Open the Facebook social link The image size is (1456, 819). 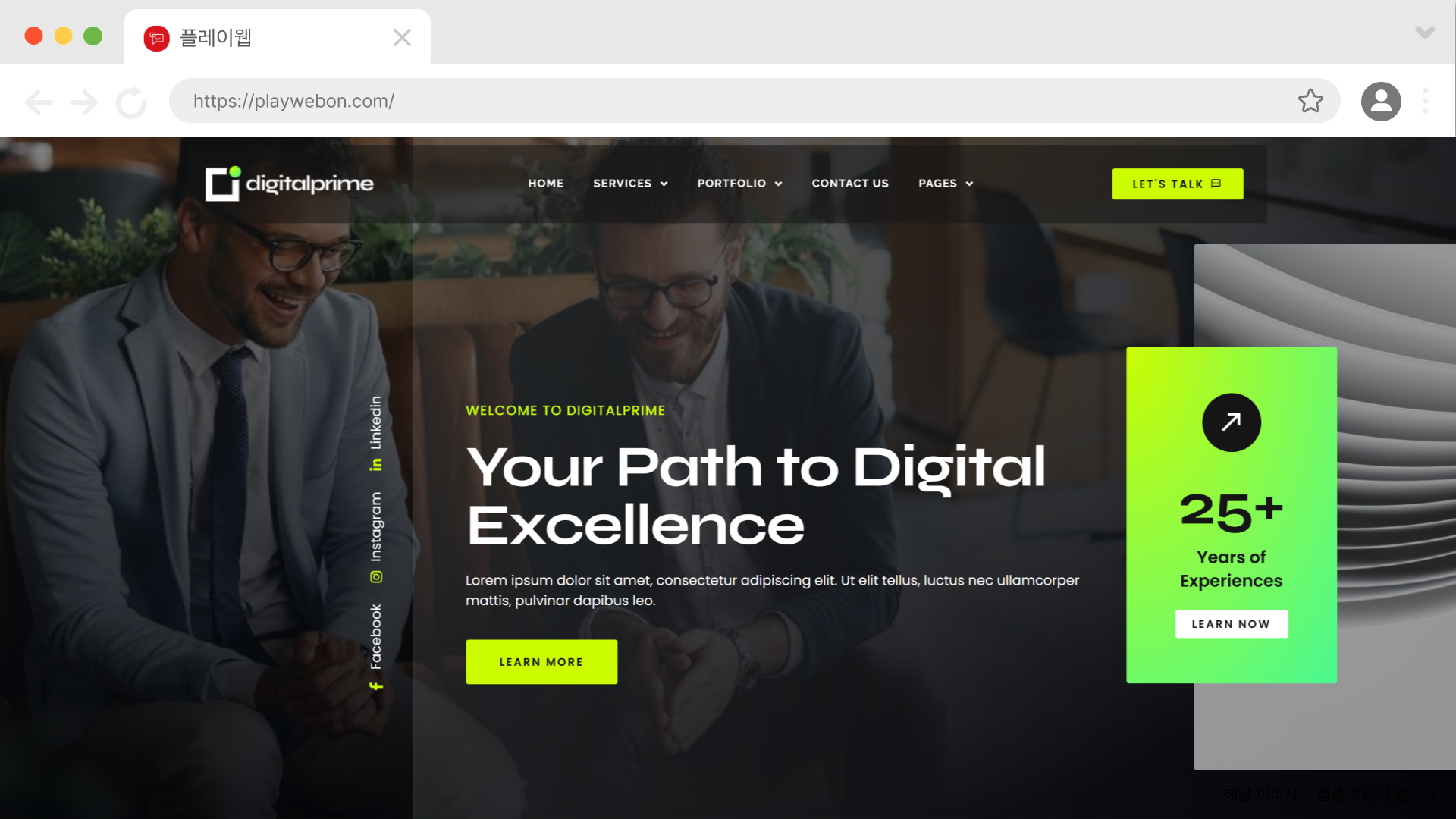(375, 647)
